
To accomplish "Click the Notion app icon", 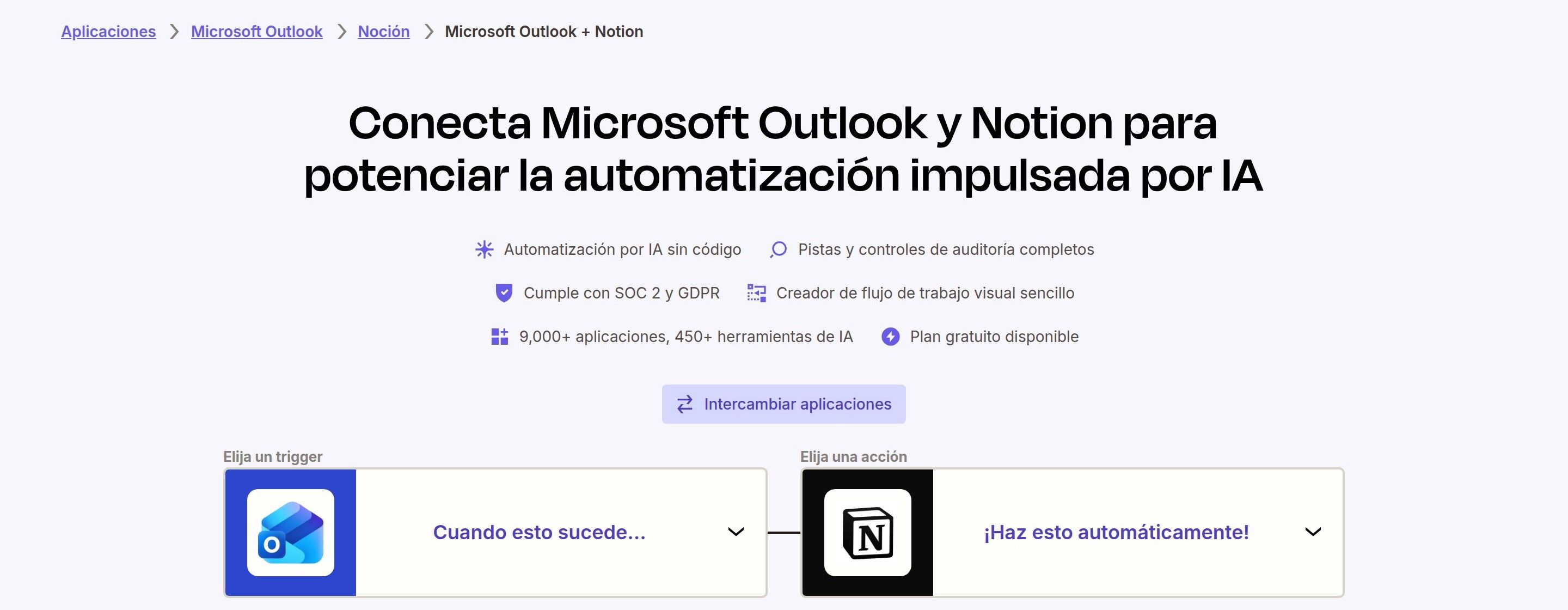I will click(x=867, y=533).
